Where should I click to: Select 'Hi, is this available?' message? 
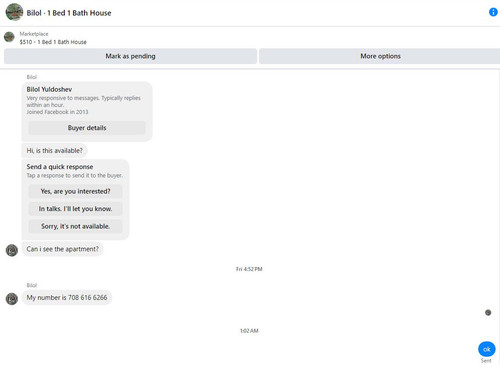click(55, 151)
